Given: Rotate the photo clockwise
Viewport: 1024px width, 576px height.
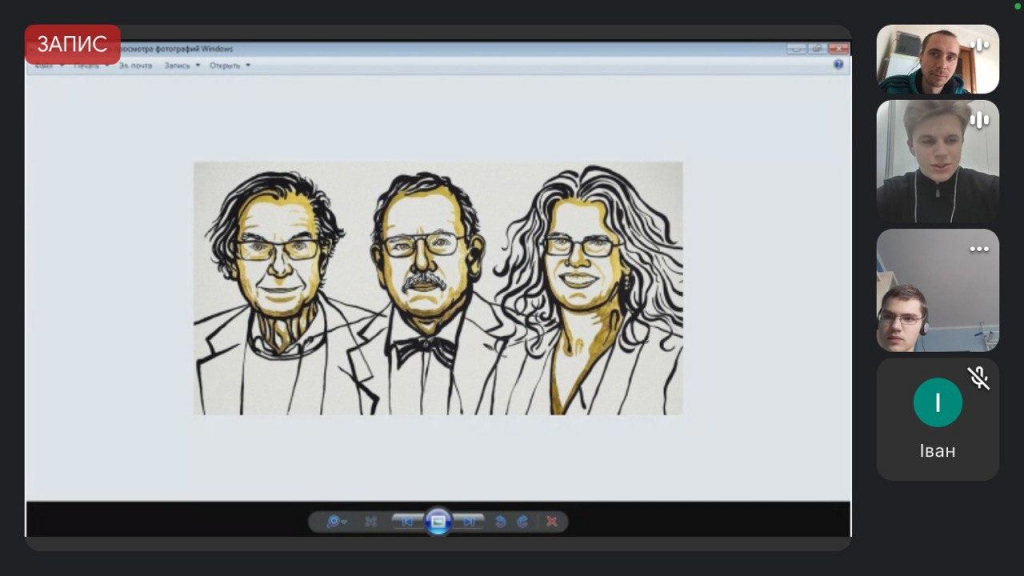Looking at the screenshot, I should coord(522,521).
